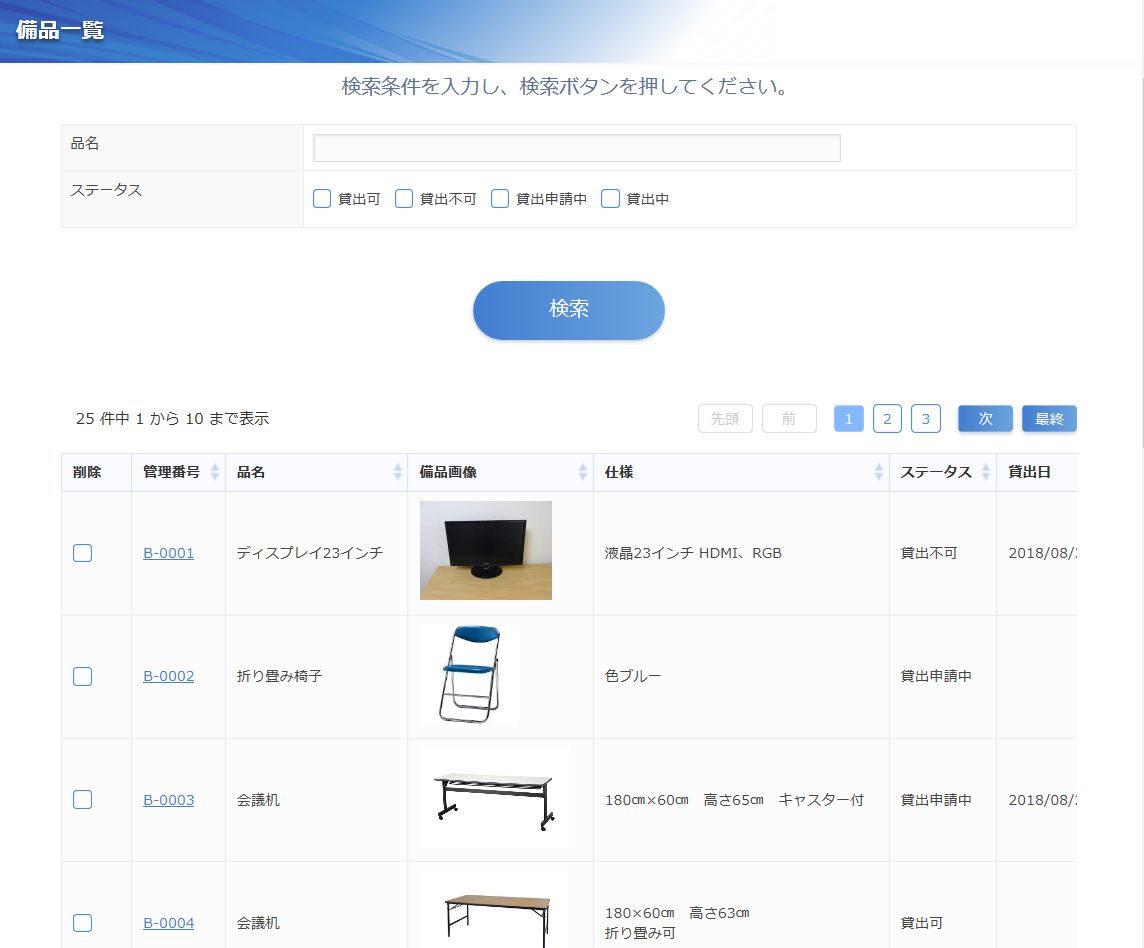Go to next page with 次 button

(985, 419)
